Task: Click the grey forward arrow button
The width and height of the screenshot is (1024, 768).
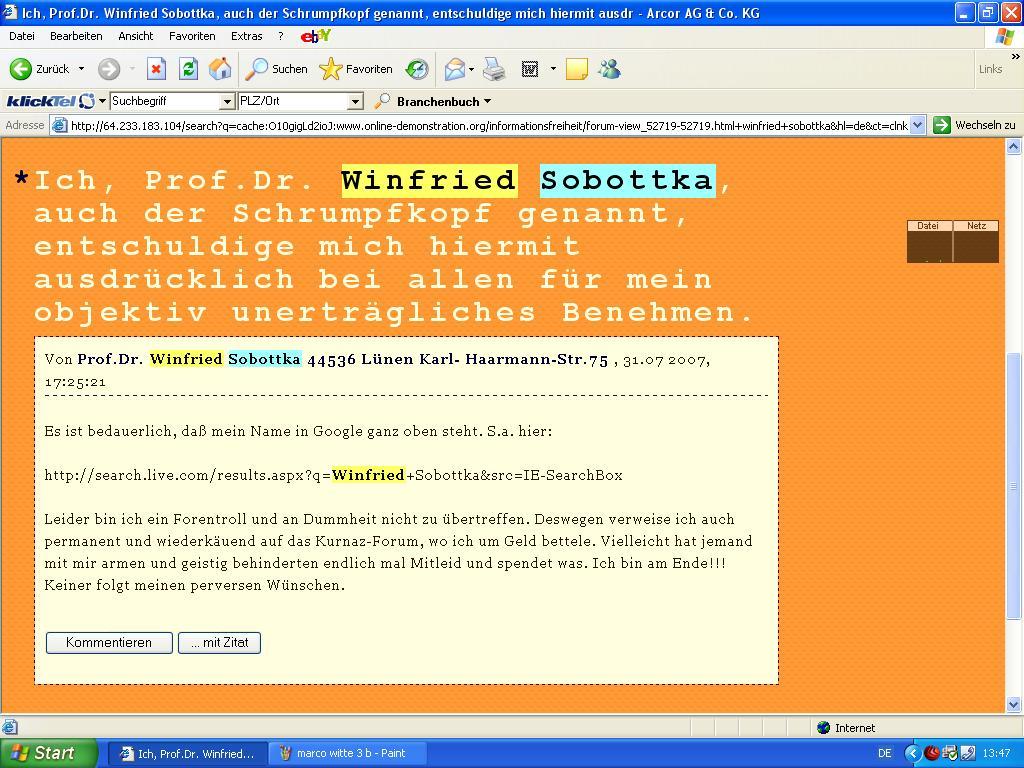Action: tap(109, 69)
